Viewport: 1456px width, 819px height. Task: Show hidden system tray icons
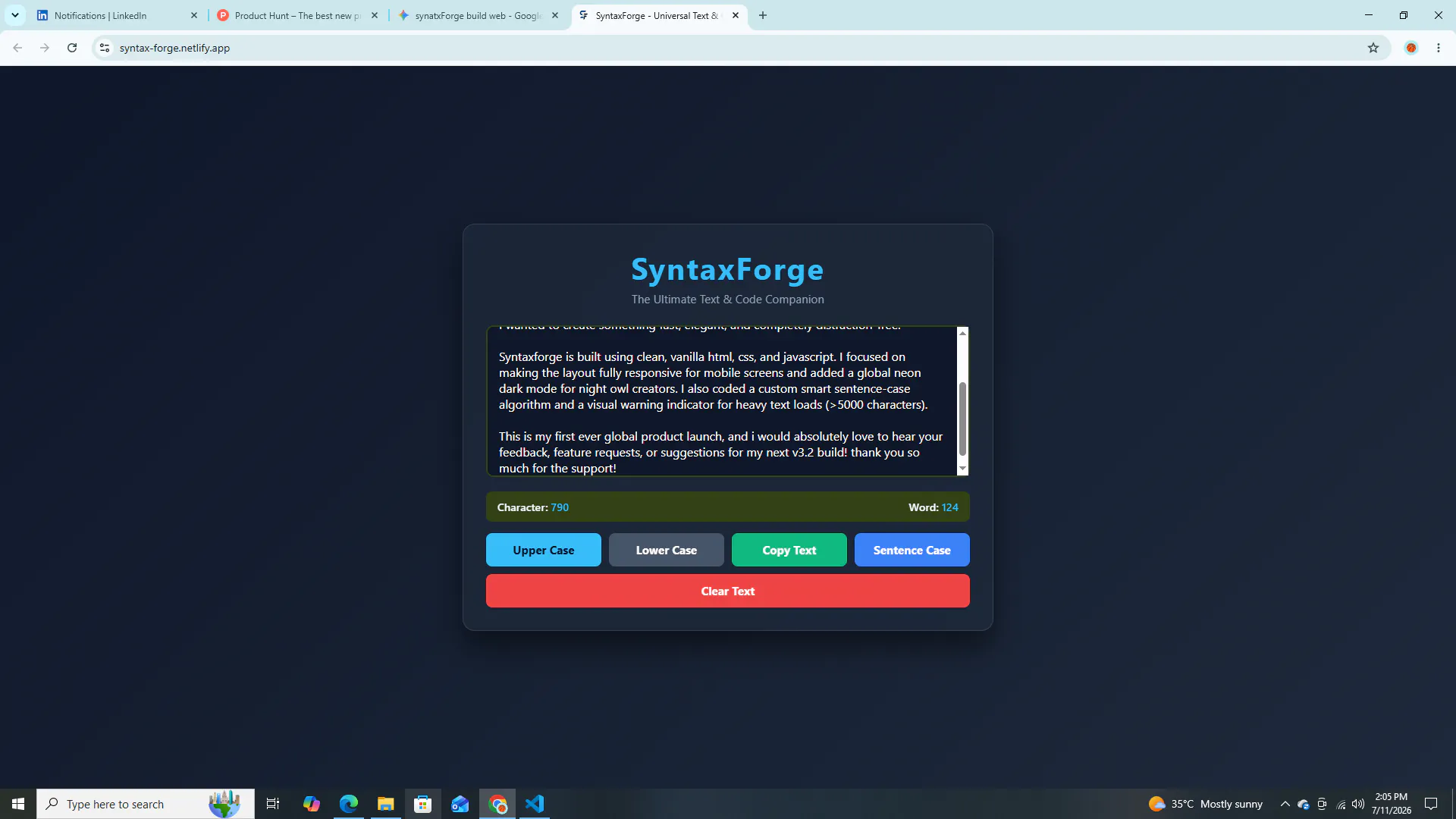(x=1285, y=804)
